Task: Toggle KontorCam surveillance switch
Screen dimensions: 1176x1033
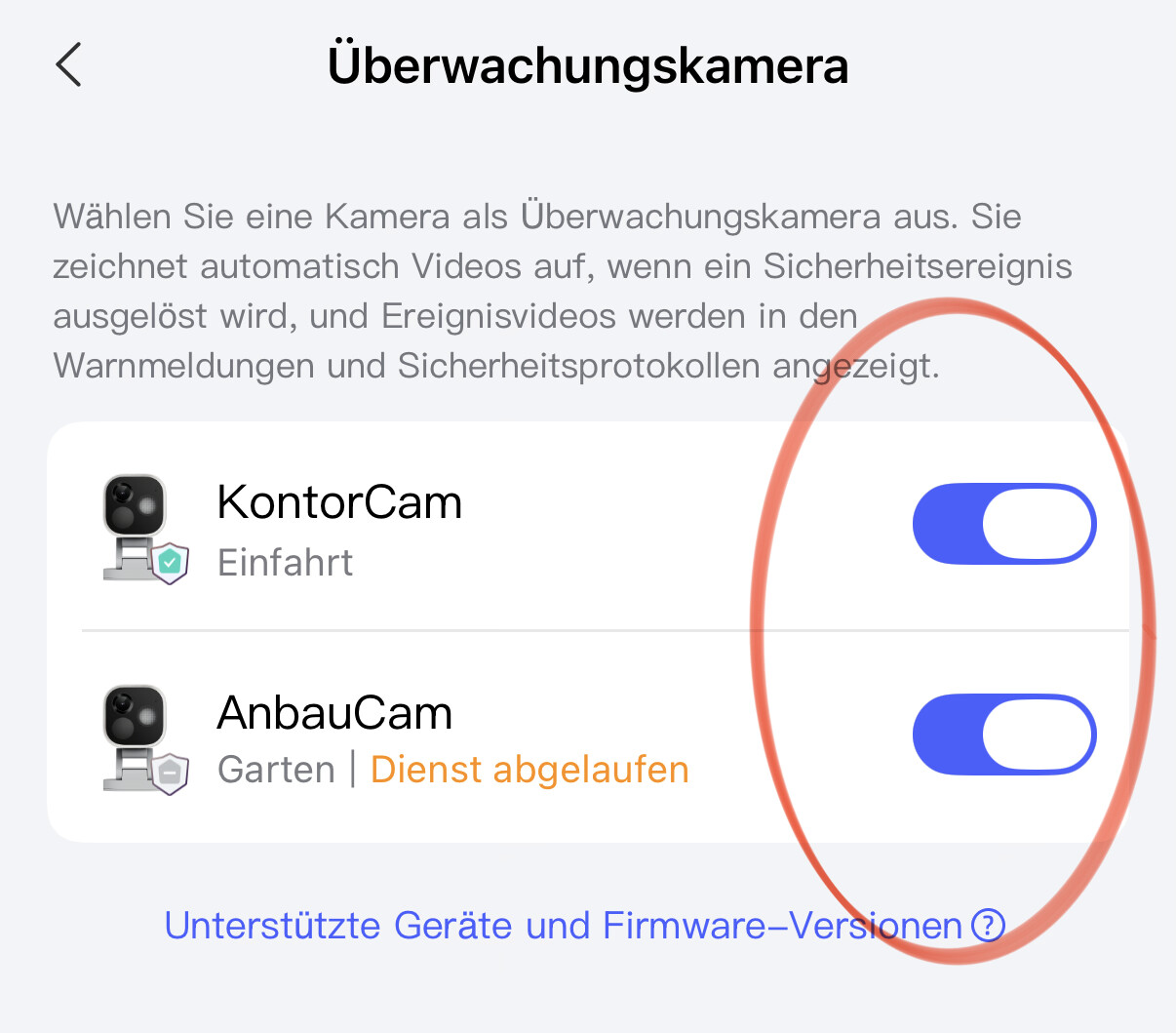Action: pyautogui.click(x=1004, y=524)
